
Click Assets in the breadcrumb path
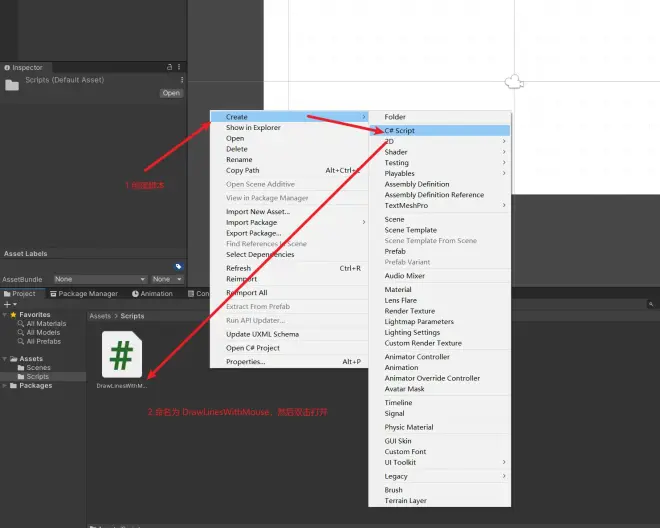tap(100, 316)
